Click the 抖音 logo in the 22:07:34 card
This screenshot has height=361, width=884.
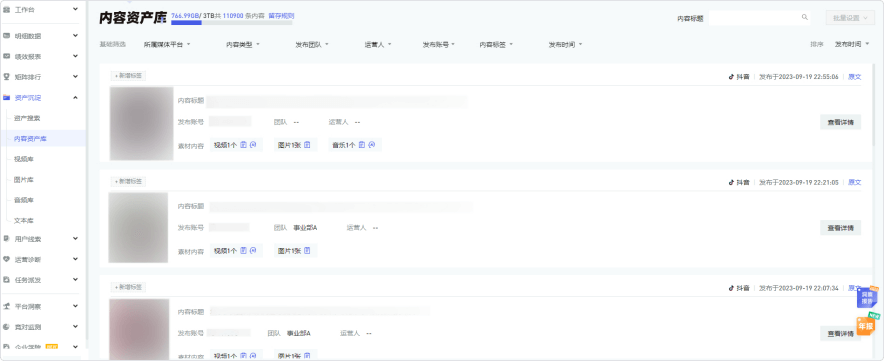pos(731,288)
